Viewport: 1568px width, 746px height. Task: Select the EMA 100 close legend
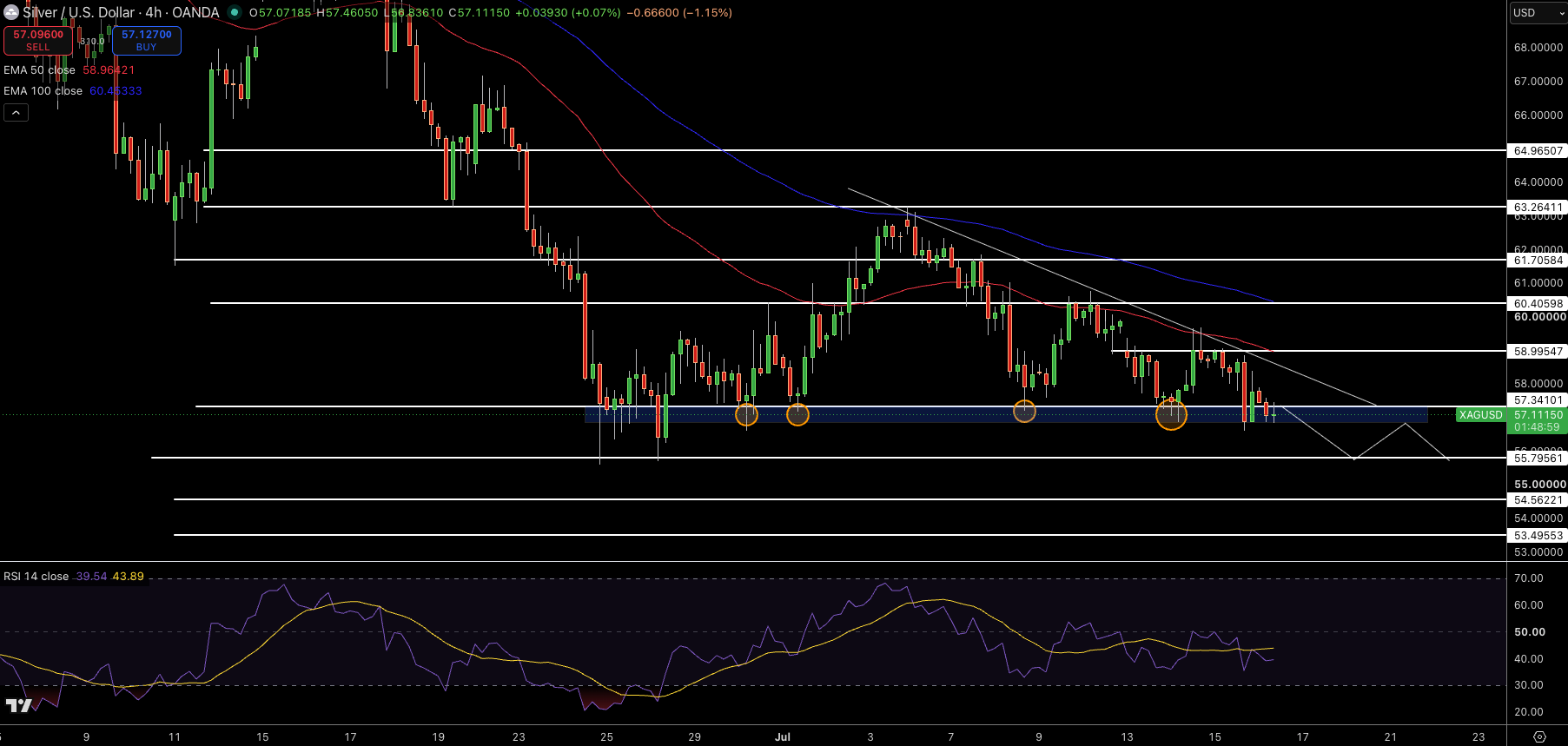[43, 91]
